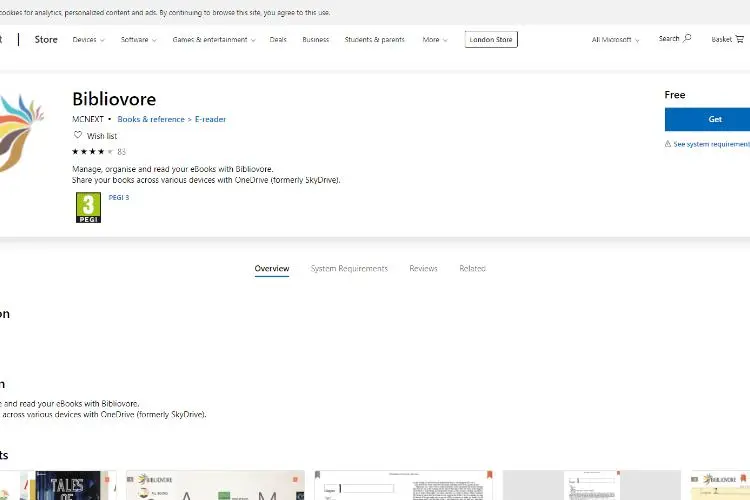Click the Wish list heart icon
Image resolution: width=750 pixels, height=500 pixels.
click(x=78, y=135)
